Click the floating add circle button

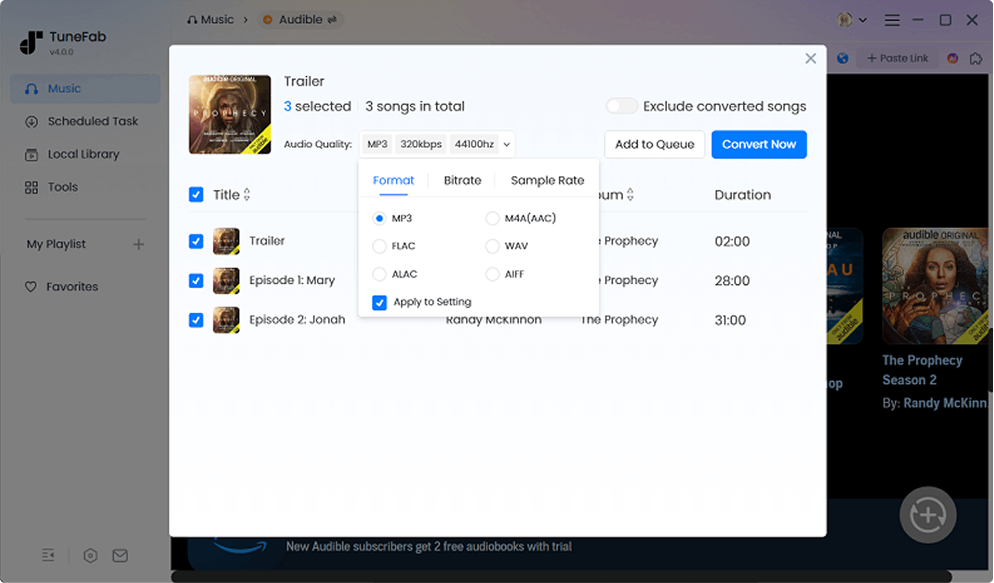pyautogui.click(x=927, y=514)
